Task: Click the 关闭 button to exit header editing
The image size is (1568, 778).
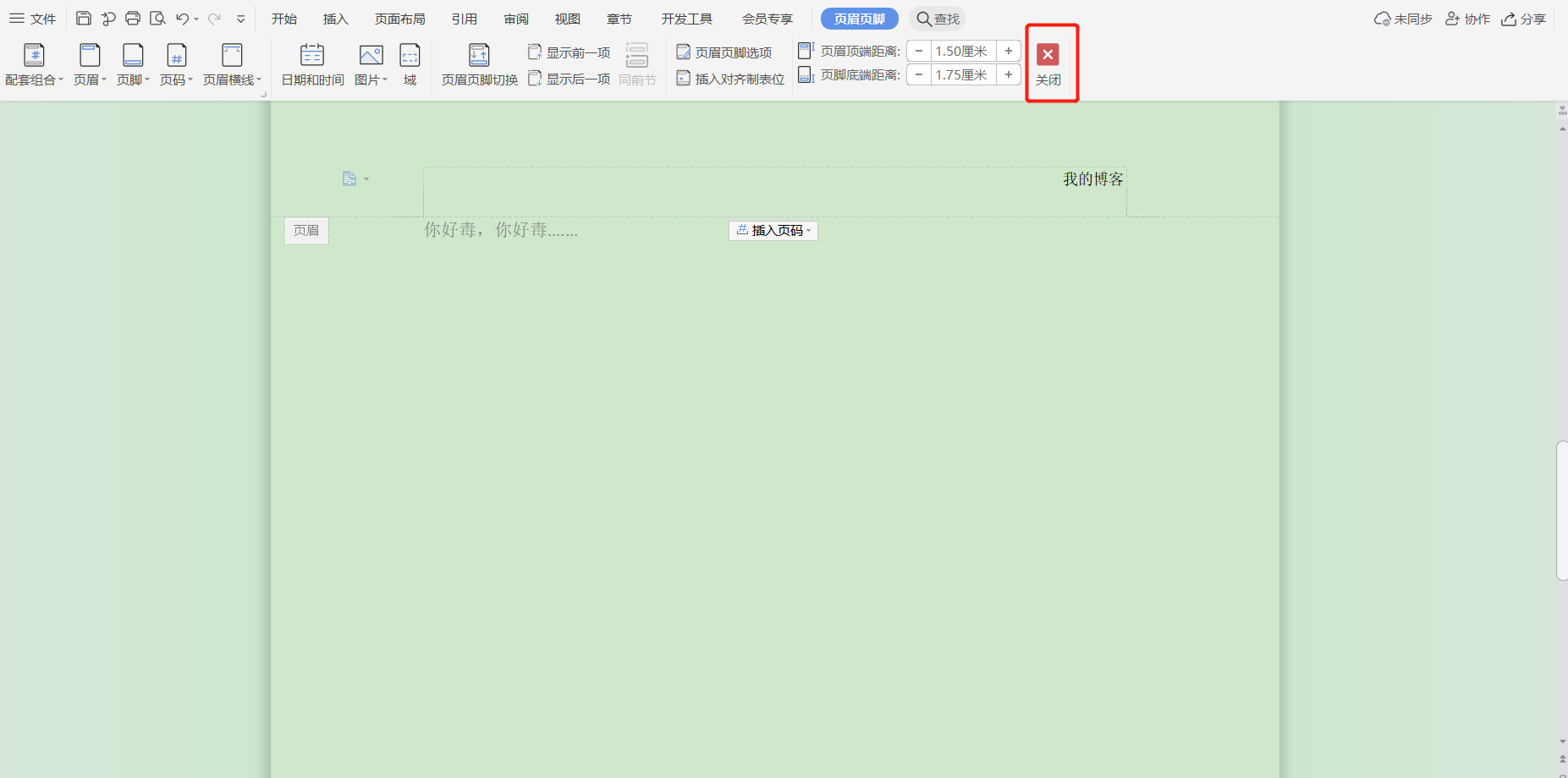Action: 1048,63
